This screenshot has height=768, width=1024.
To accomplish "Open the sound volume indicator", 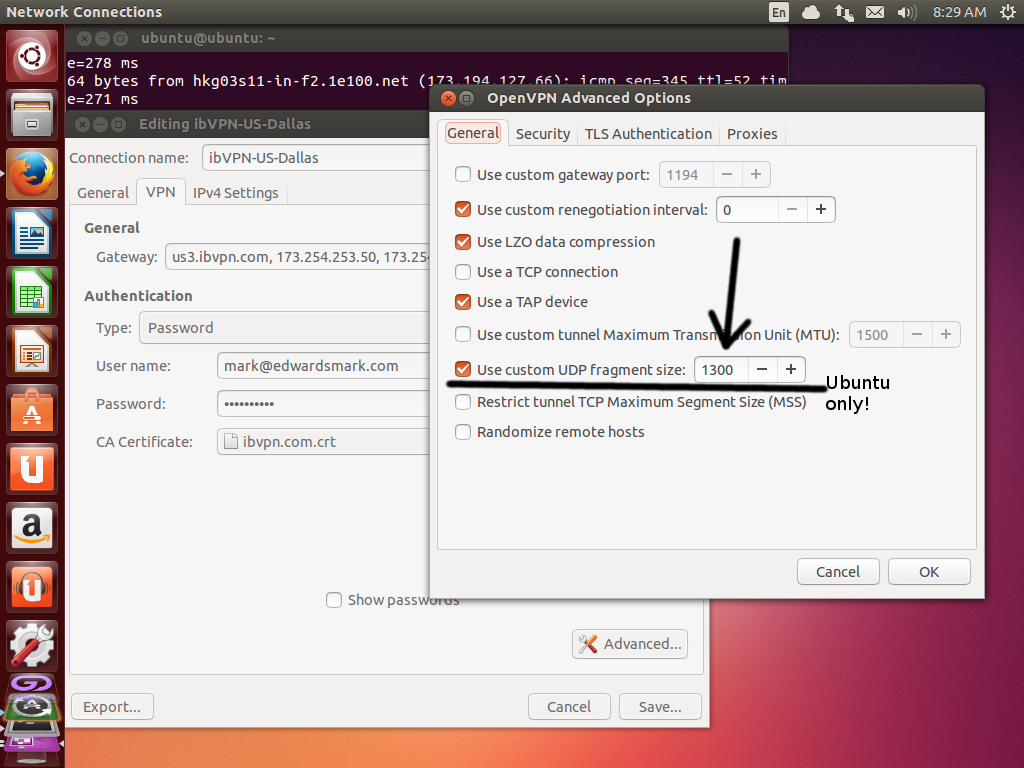I will tap(906, 12).
